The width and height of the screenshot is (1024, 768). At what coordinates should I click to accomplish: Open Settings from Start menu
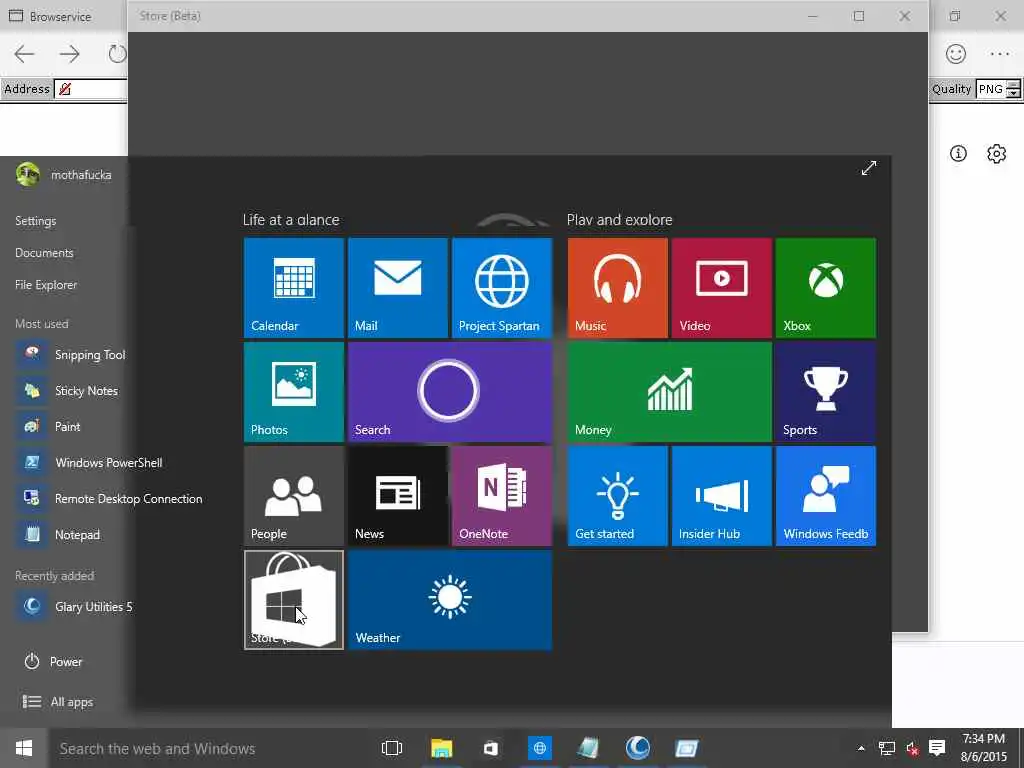coord(36,221)
